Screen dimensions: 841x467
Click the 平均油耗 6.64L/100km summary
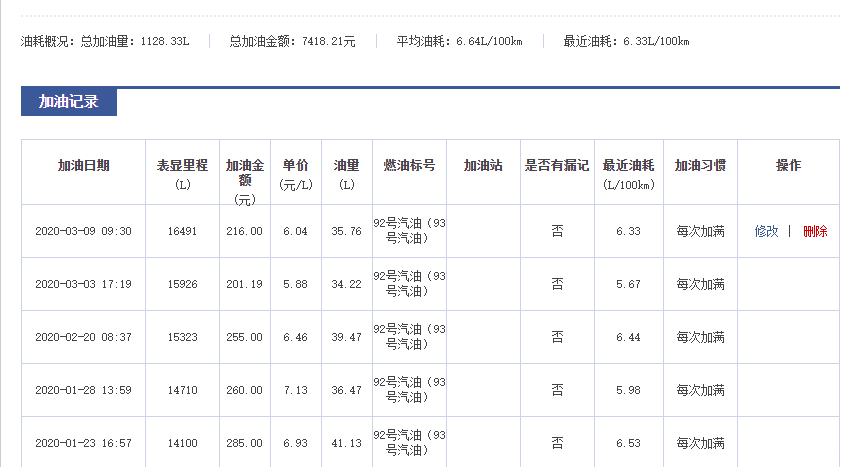459,42
